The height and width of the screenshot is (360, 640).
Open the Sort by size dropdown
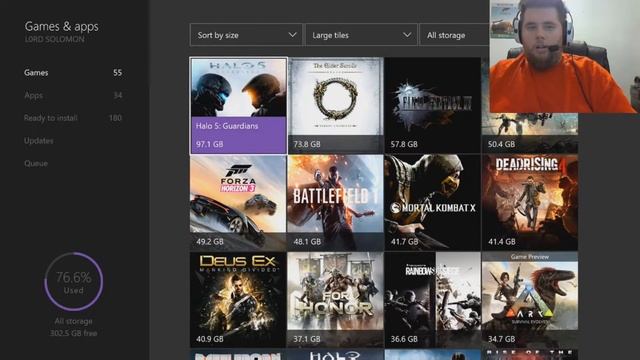coord(246,35)
